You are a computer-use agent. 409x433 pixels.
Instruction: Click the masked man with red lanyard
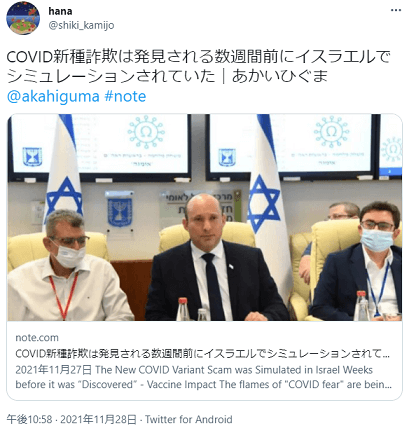67,265
